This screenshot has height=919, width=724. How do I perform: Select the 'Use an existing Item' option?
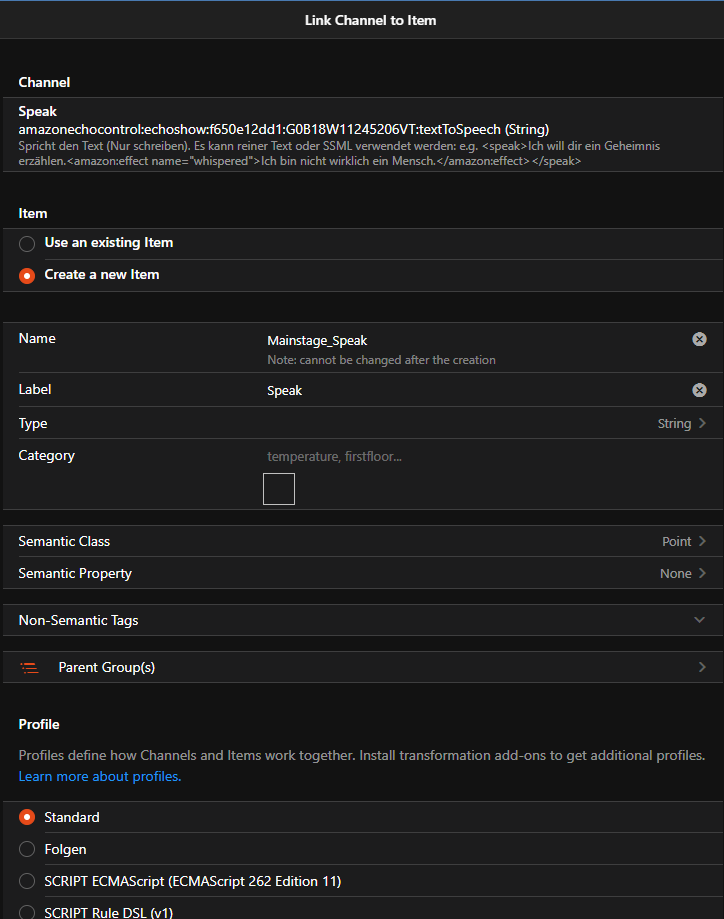tap(27, 243)
